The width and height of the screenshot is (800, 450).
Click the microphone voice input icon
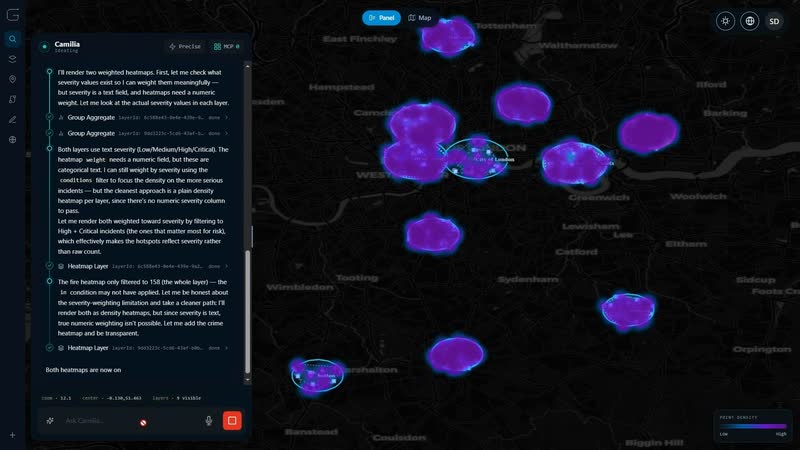coord(209,421)
